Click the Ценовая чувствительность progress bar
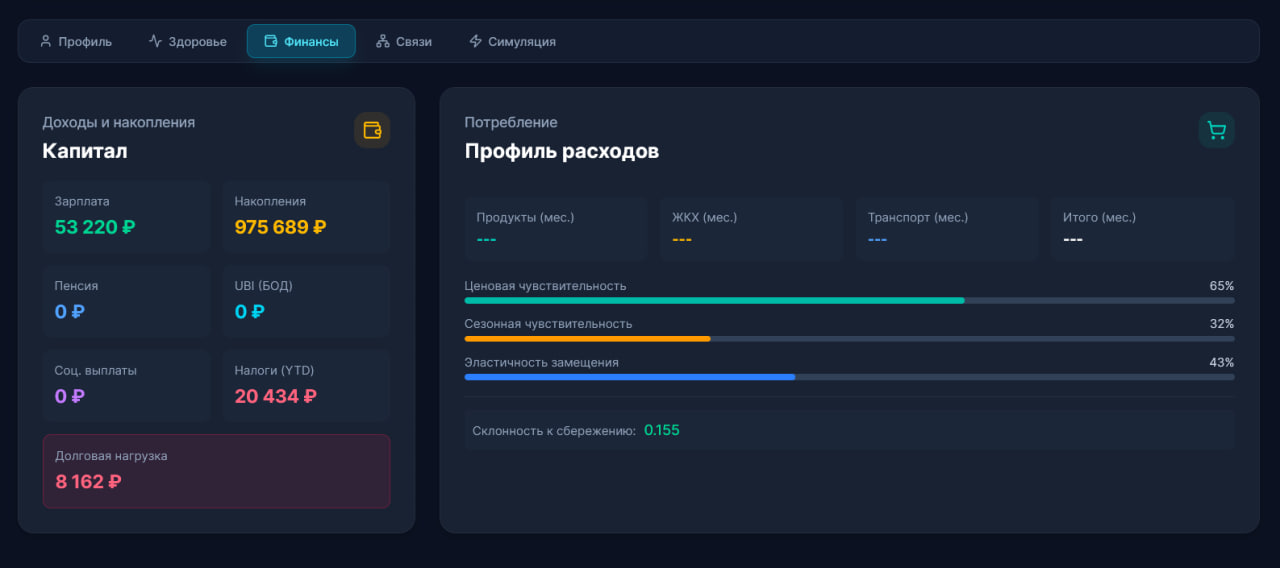Screen dimensions: 1280x568 [849, 300]
